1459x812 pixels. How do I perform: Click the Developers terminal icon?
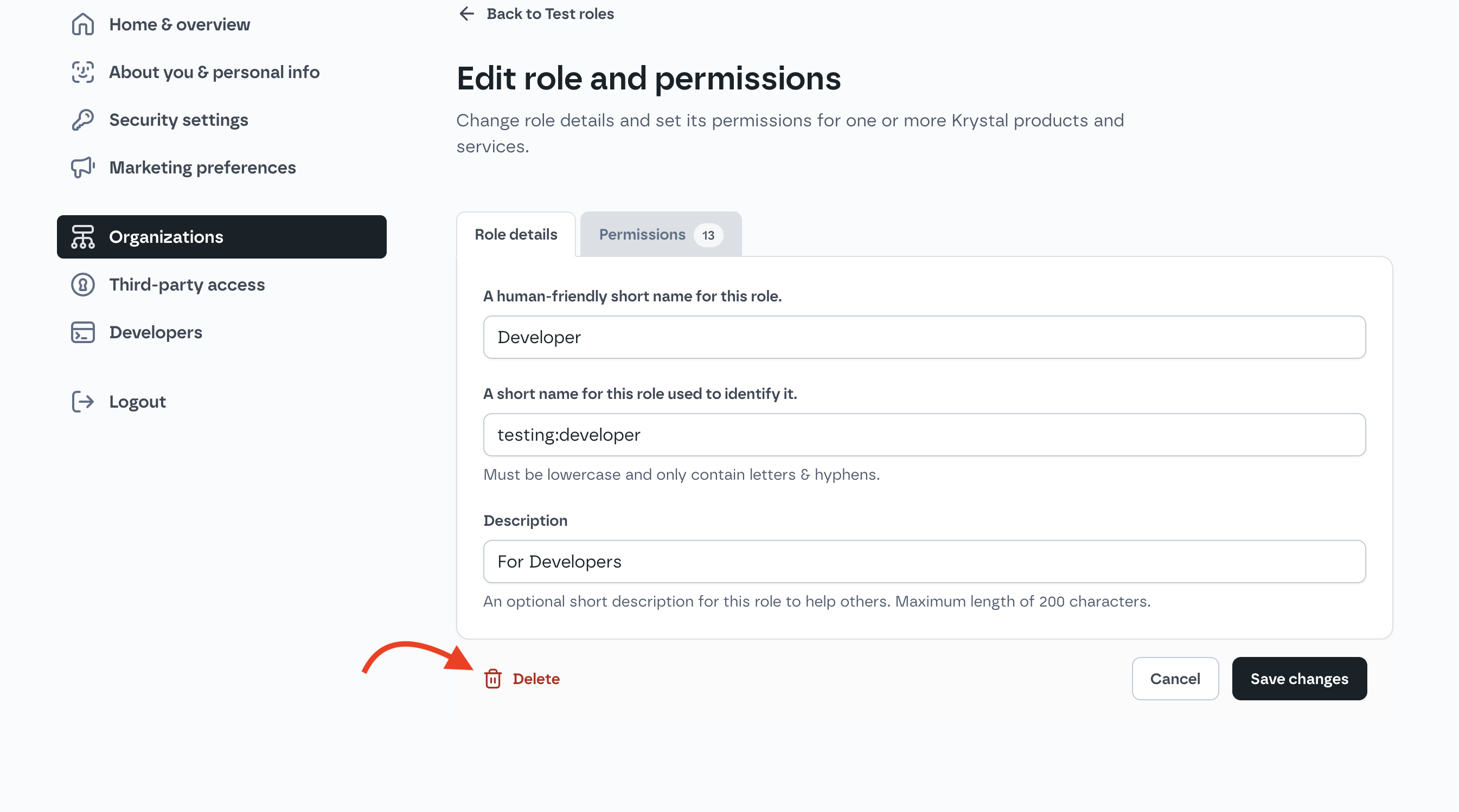pyautogui.click(x=82, y=332)
